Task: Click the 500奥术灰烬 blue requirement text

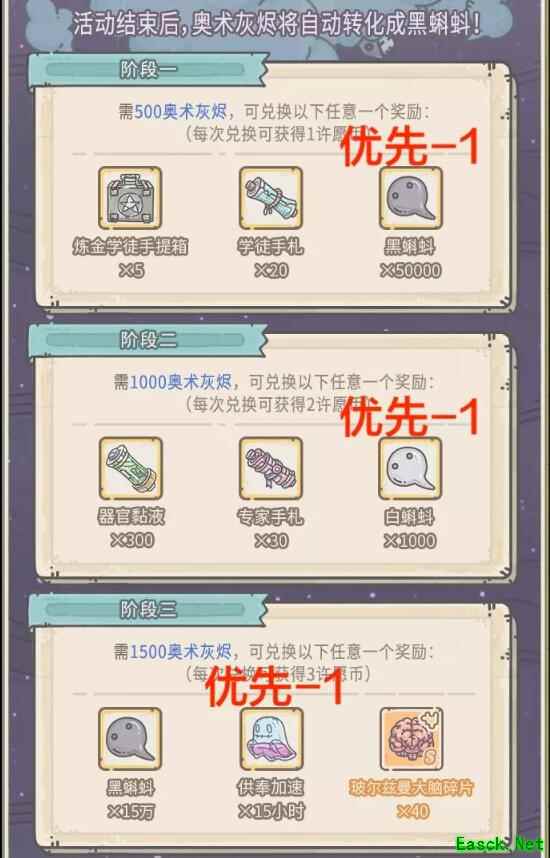Action: pos(180,112)
